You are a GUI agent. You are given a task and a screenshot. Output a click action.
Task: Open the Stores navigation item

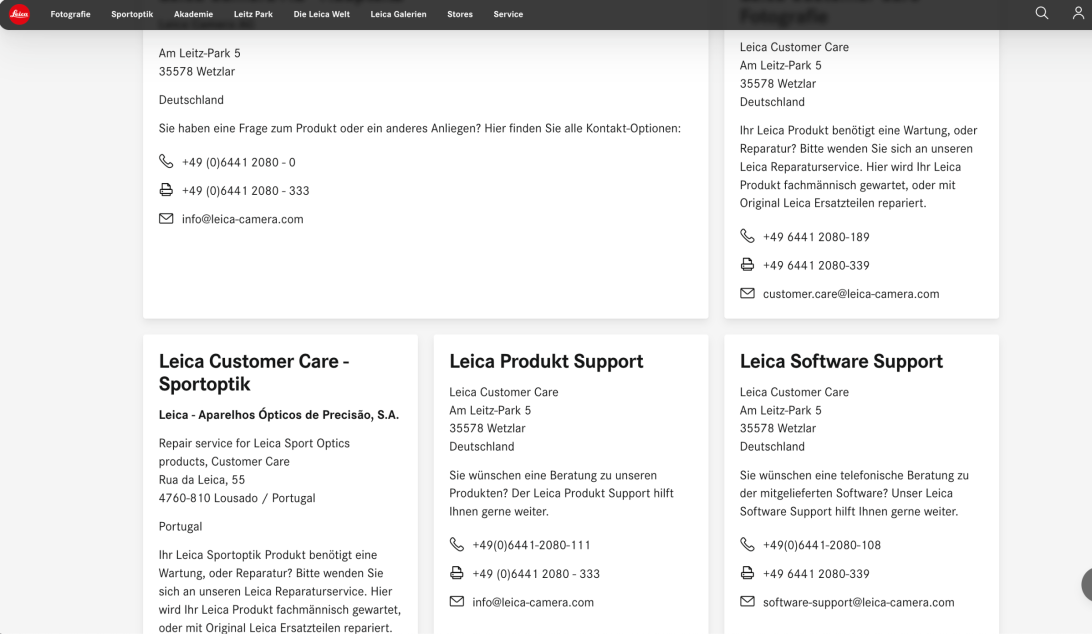tap(460, 14)
